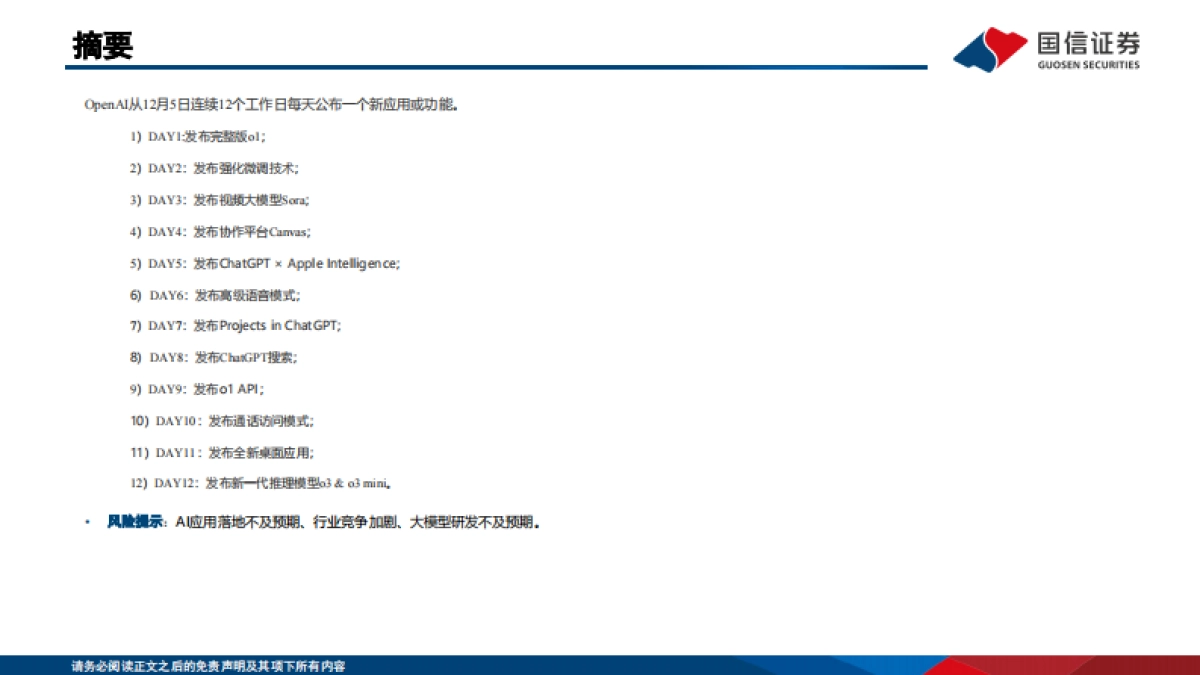Viewport: 1200px width, 675px height.
Task: Click the 摘要 title heading
Action: click(88, 43)
